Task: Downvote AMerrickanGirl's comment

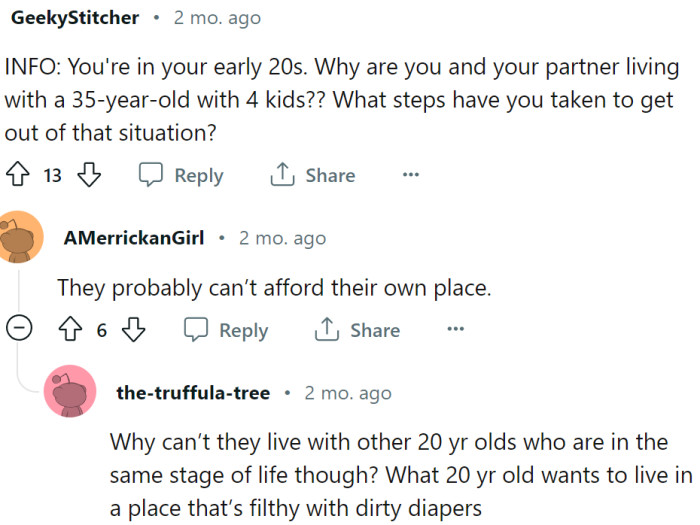Action: [134, 330]
